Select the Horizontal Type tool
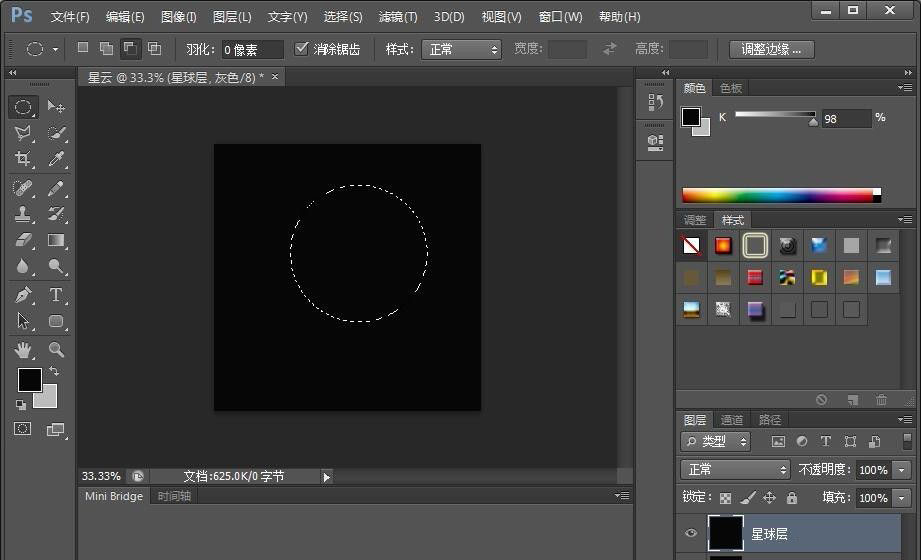This screenshot has height=560, width=921. [x=56, y=294]
